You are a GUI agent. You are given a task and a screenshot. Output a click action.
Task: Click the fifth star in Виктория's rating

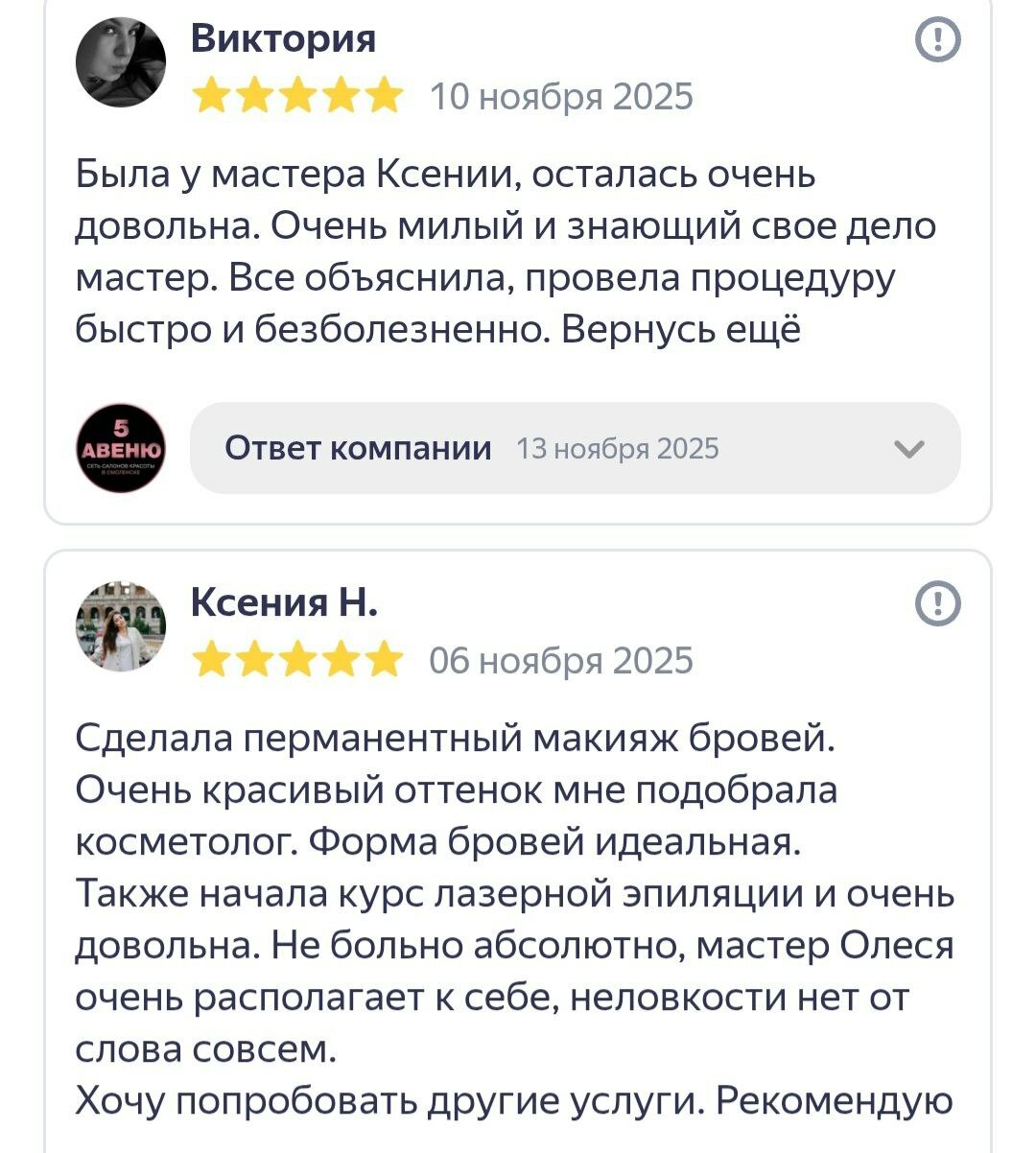point(385,97)
